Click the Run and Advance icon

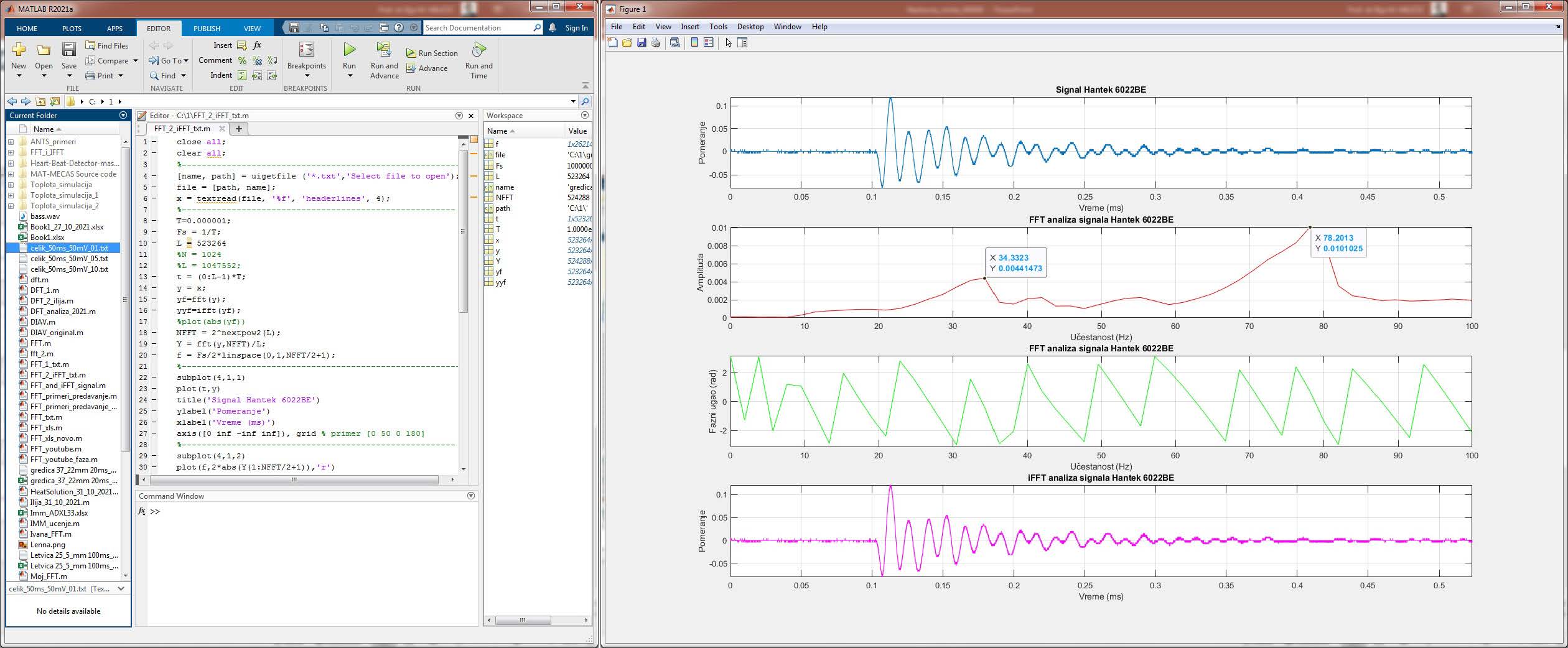point(384,50)
